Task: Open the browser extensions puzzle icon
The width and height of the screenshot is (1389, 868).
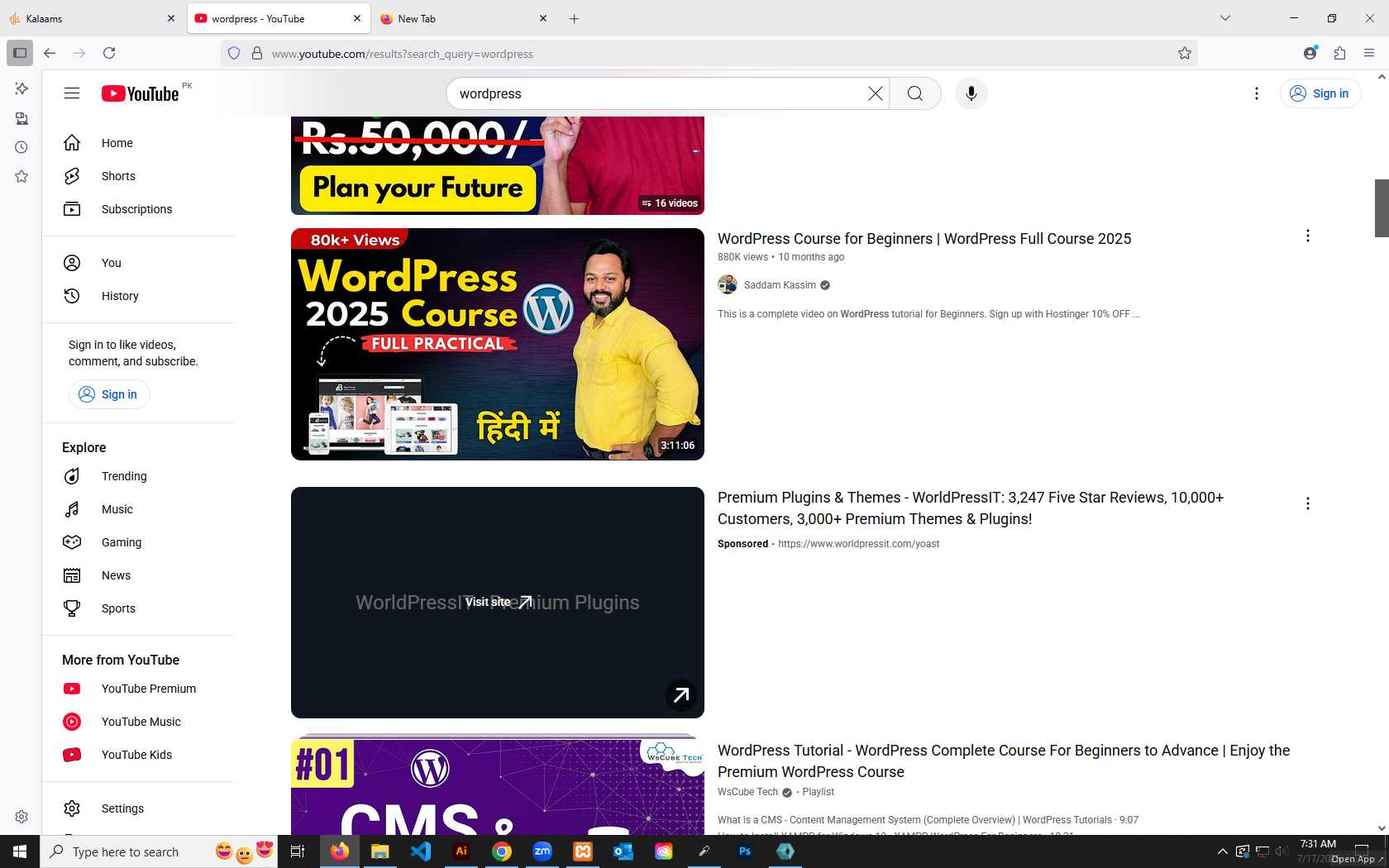Action: point(1339,53)
